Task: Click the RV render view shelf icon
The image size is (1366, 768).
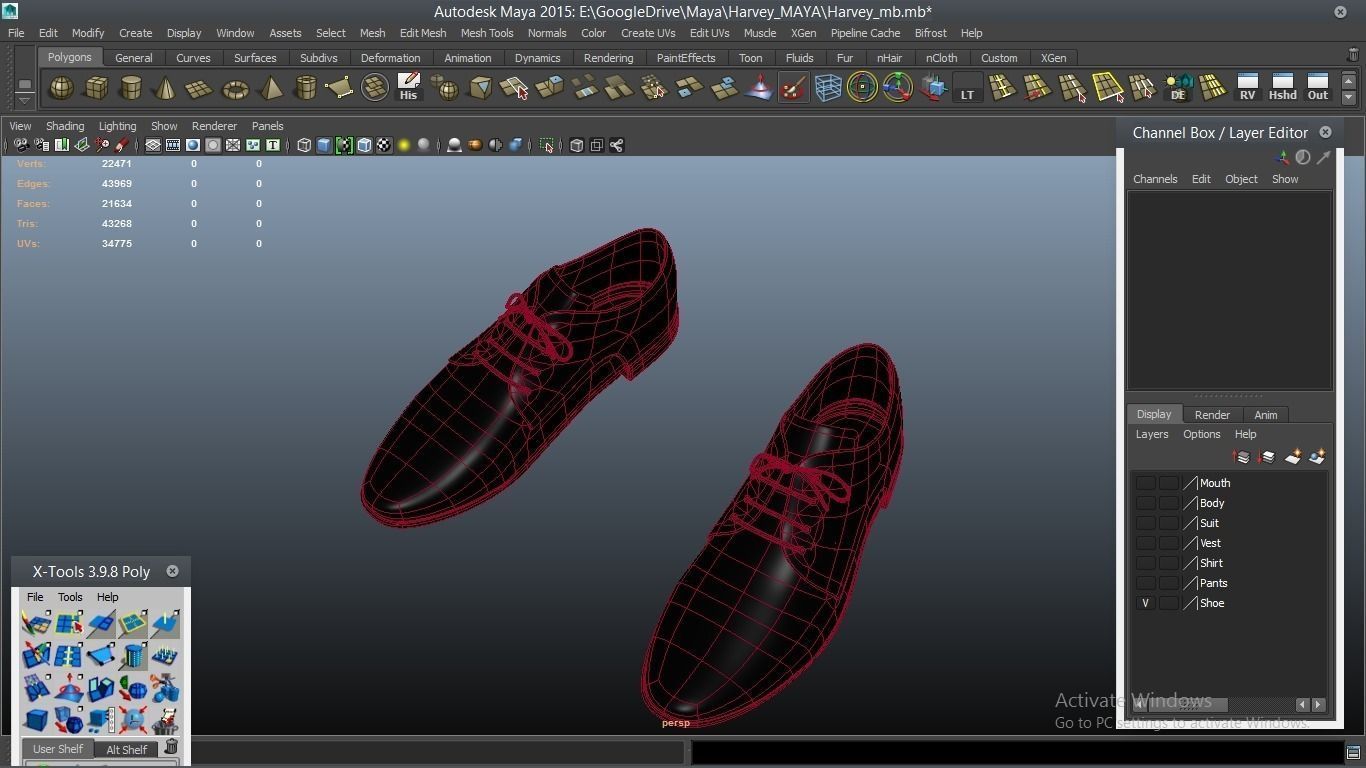Action: click(x=1247, y=88)
